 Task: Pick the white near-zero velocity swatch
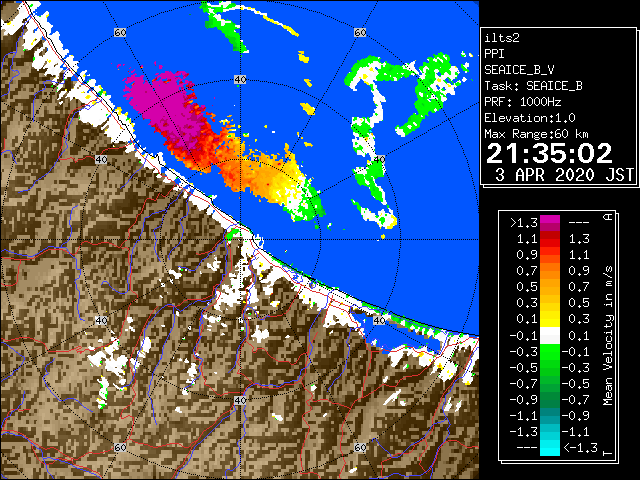coord(550,336)
